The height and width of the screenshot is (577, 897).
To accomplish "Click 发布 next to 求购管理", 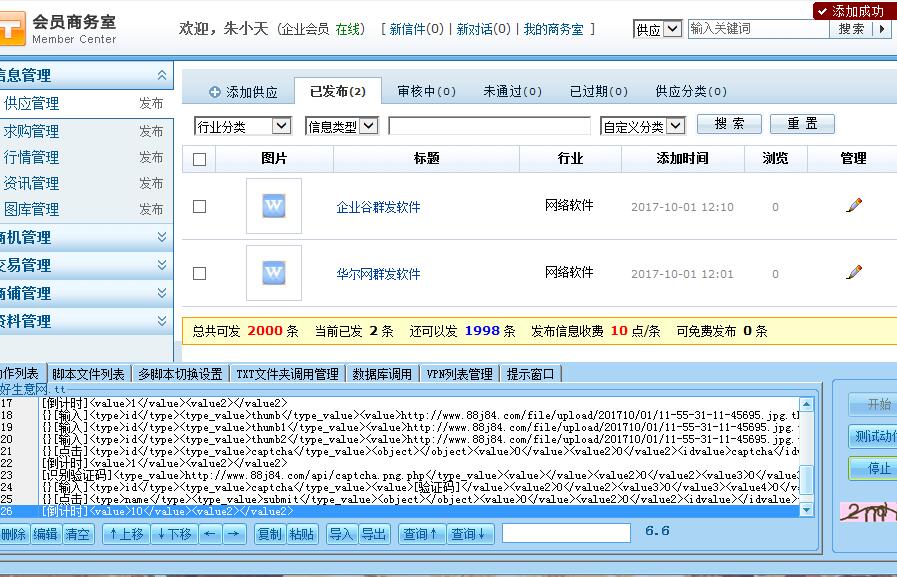I will 151,131.
